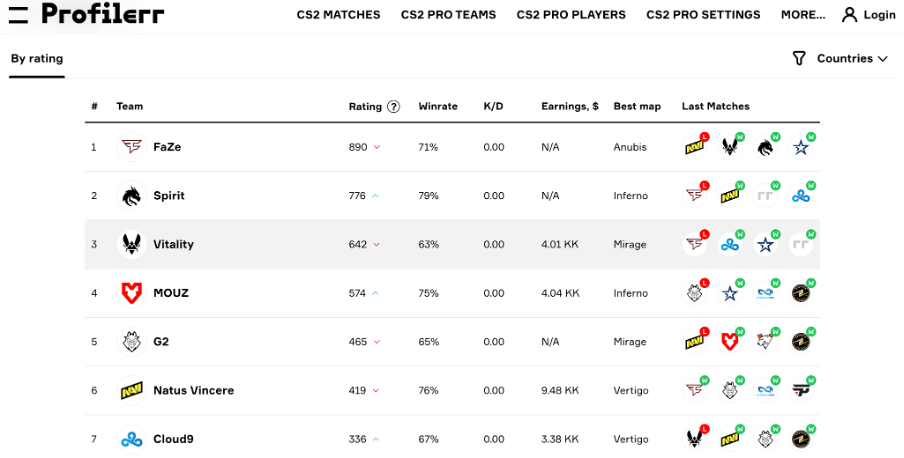Open CS2 PRO SETTINGS page
904x458 pixels.
click(703, 15)
